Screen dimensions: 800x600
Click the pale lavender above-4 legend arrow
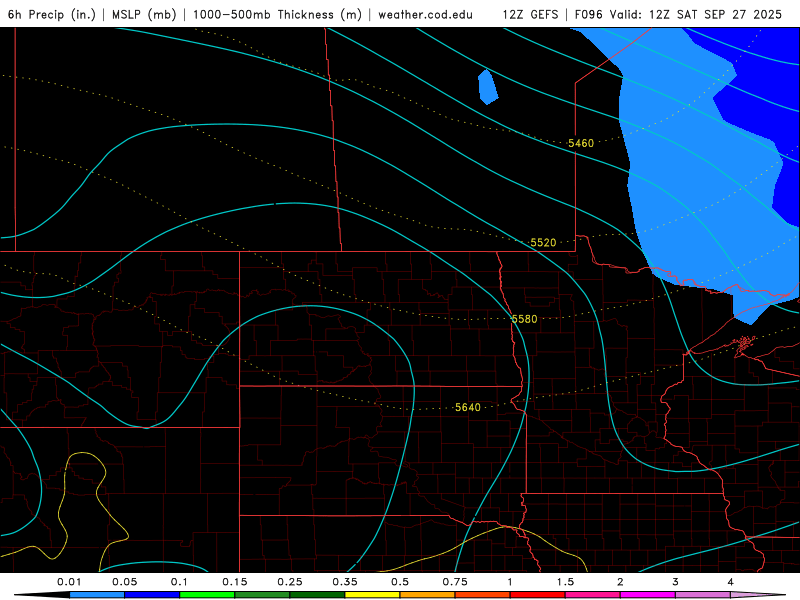pos(758,595)
